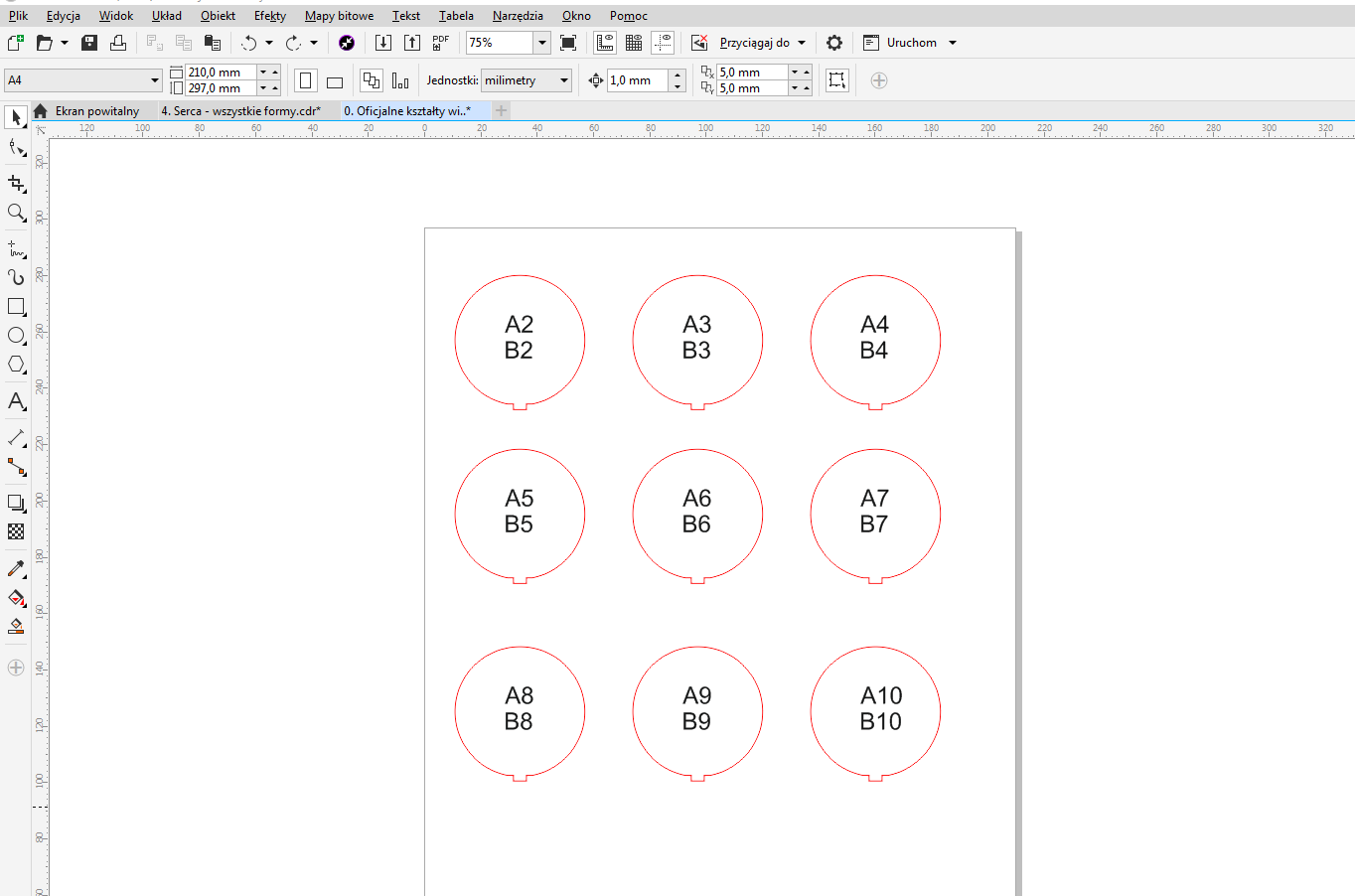The width and height of the screenshot is (1355, 896).
Task: Select the Text tool
Action: click(16, 401)
